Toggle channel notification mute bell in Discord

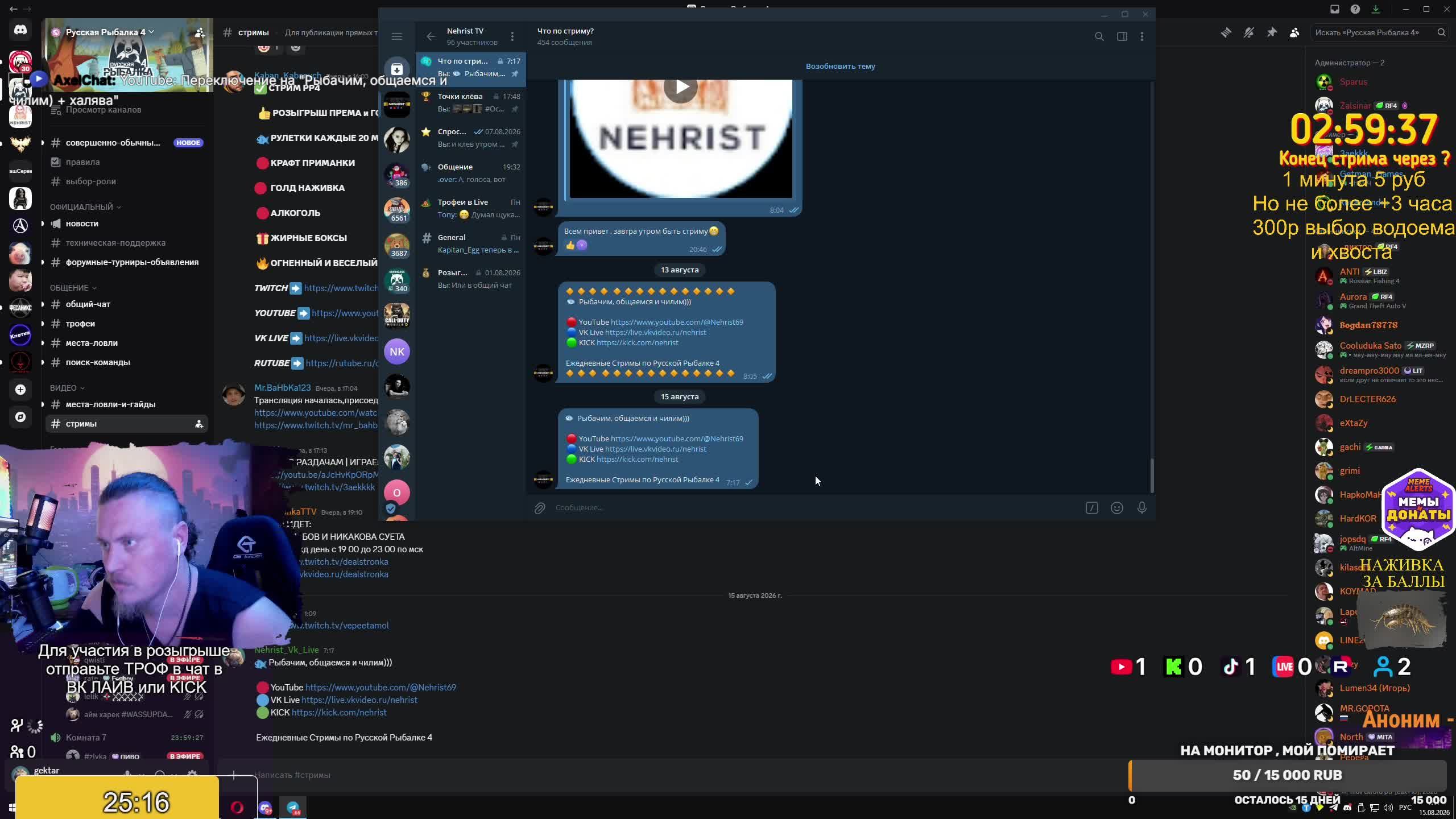pos(1248,32)
